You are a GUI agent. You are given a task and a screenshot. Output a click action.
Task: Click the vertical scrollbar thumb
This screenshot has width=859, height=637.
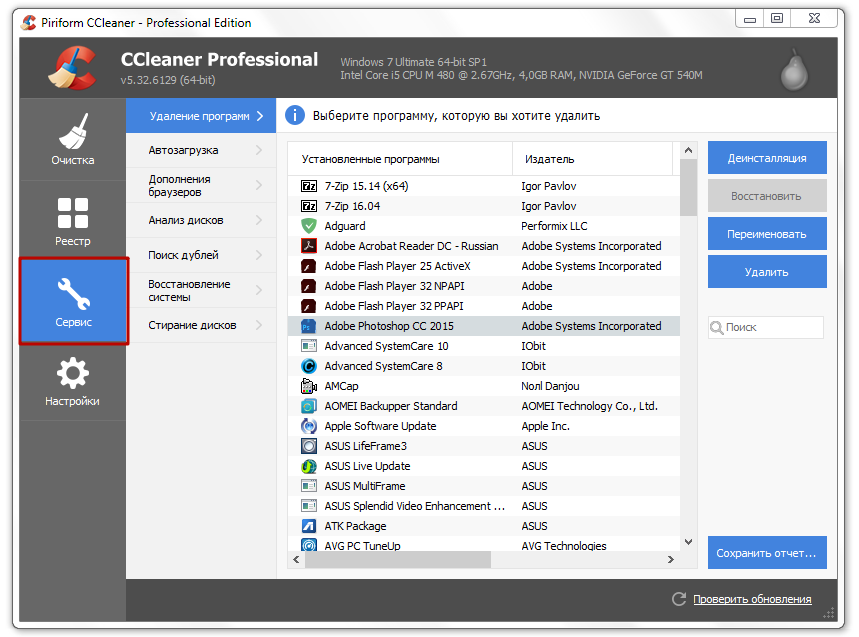coord(689,187)
